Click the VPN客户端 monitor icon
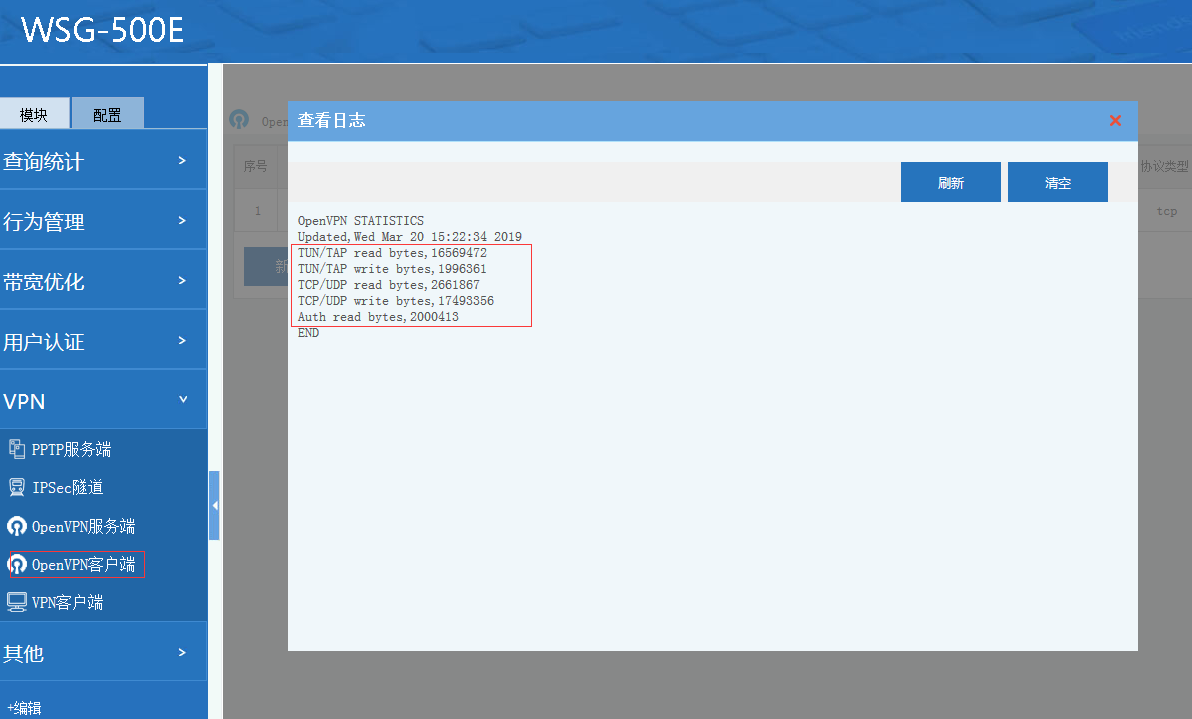The image size is (1192, 719). click(16, 602)
